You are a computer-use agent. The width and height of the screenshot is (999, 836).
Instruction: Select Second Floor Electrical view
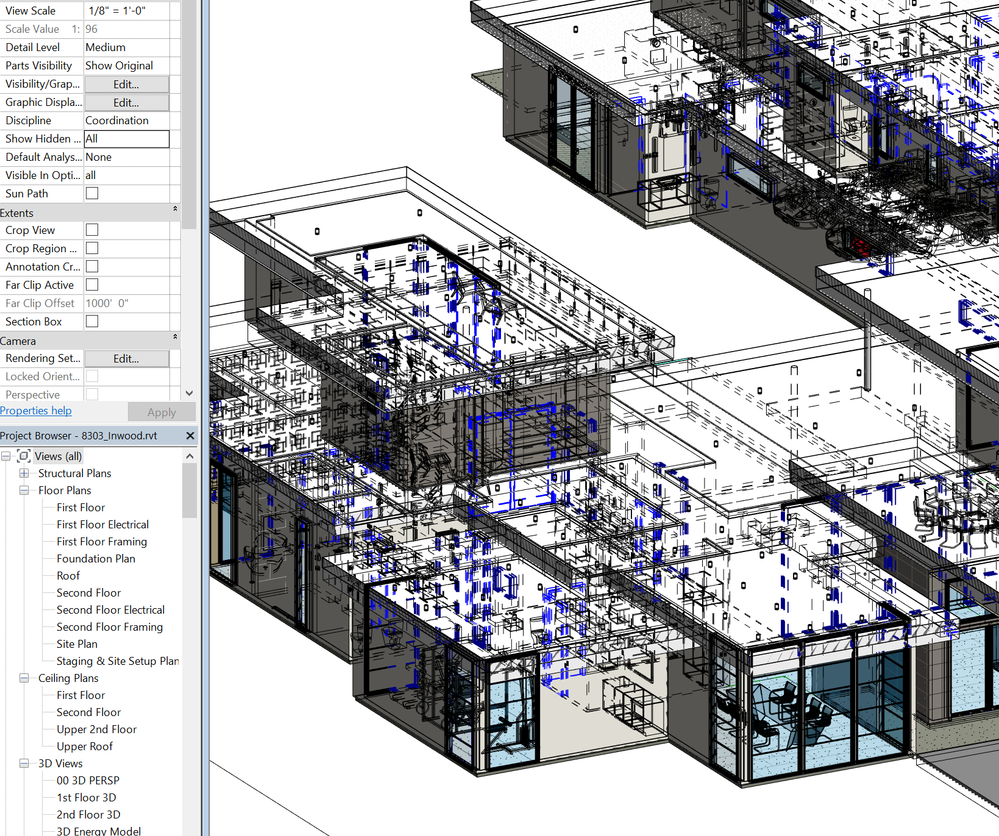[110, 610]
